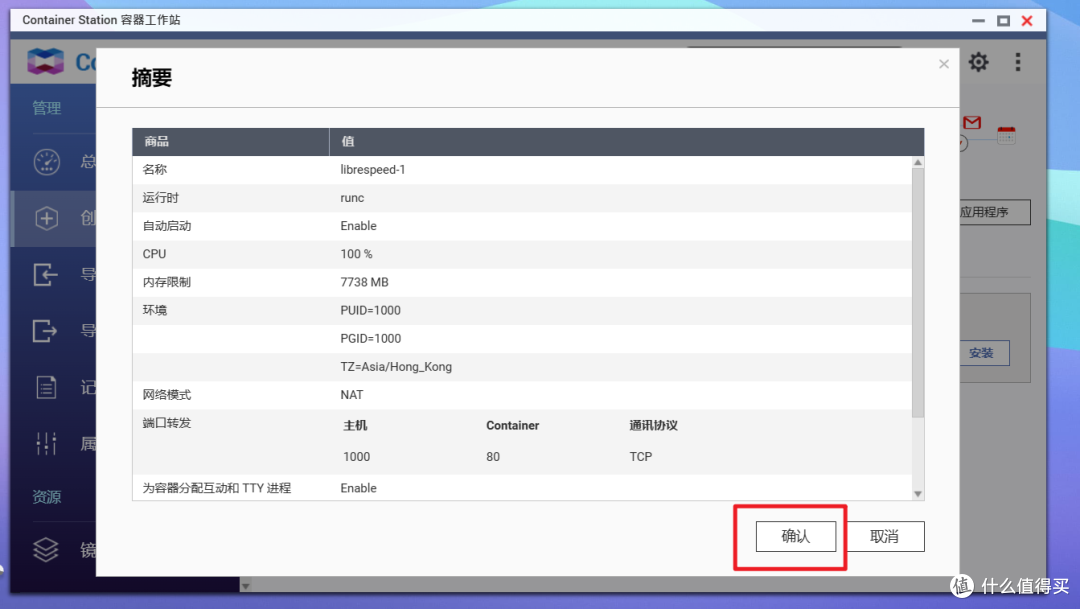Viewport: 1080px width, 609px height.
Task: Click the Container column header in port table
Action: tap(512, 426)
